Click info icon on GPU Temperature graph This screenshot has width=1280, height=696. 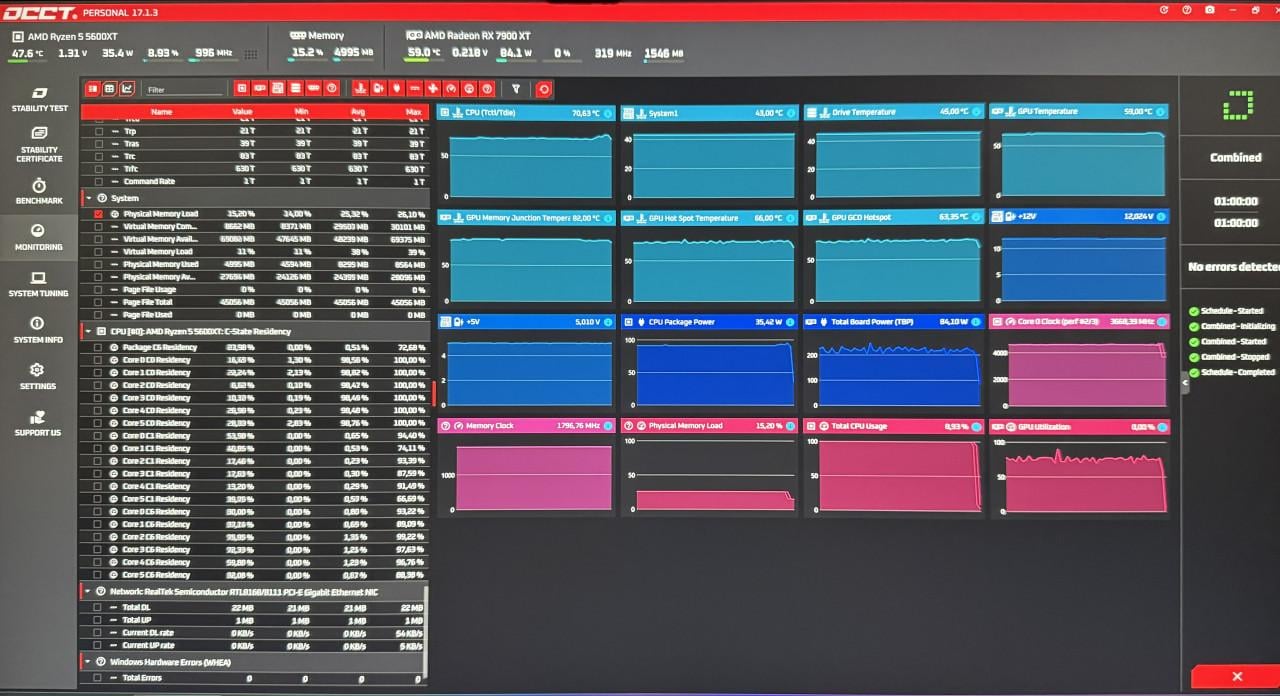1160,112
